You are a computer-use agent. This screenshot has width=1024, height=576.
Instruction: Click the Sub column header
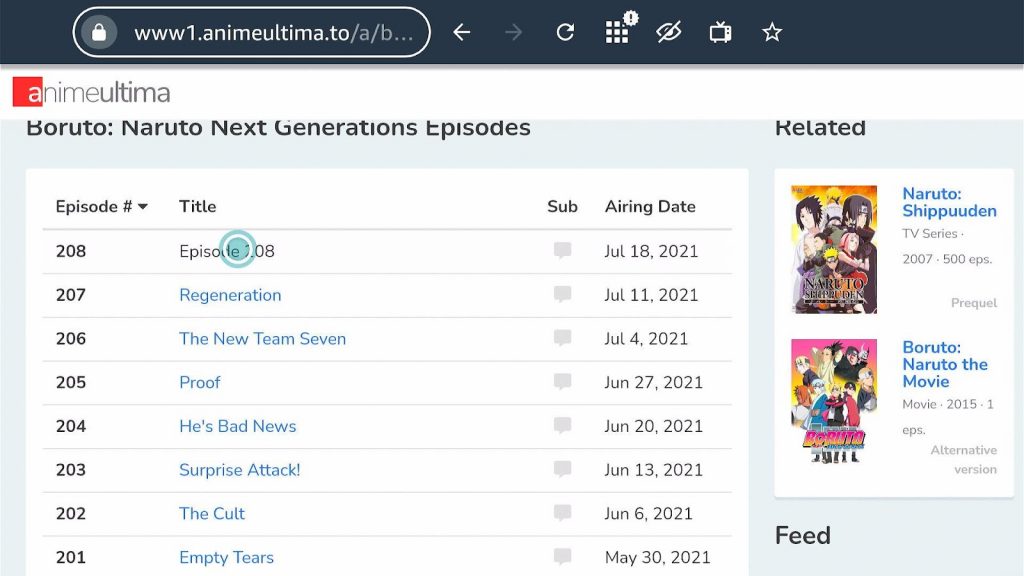(x=562, y=206)
